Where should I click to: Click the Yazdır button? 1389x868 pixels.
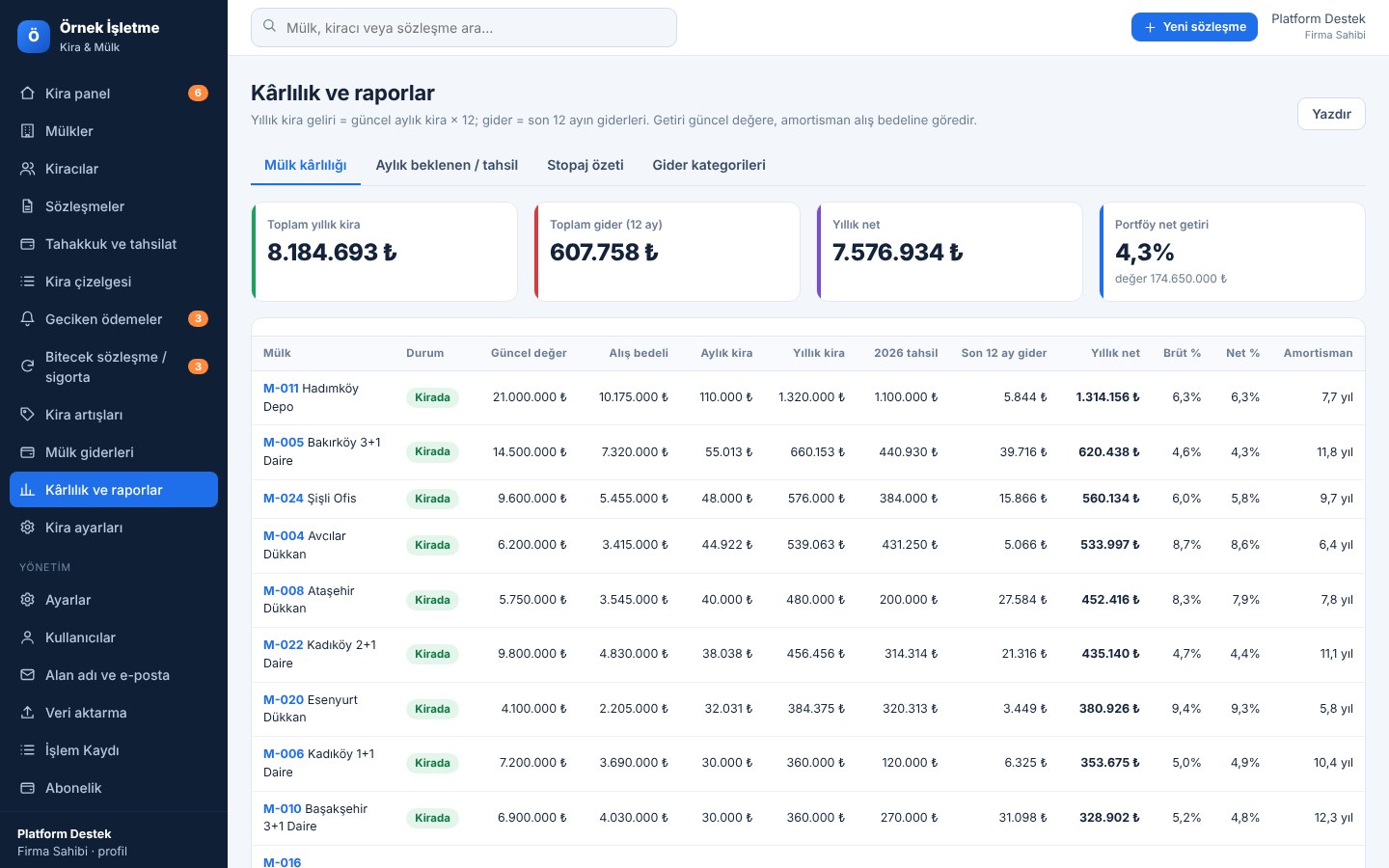[1331, 114]
